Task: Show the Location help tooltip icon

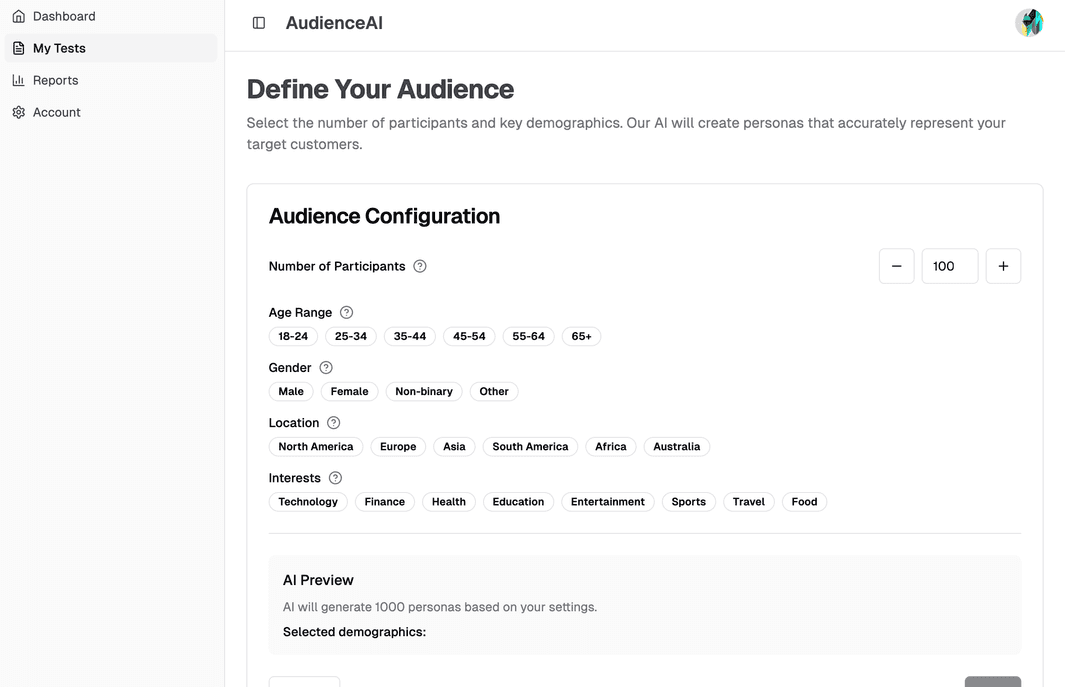Action: coord(333,422)
